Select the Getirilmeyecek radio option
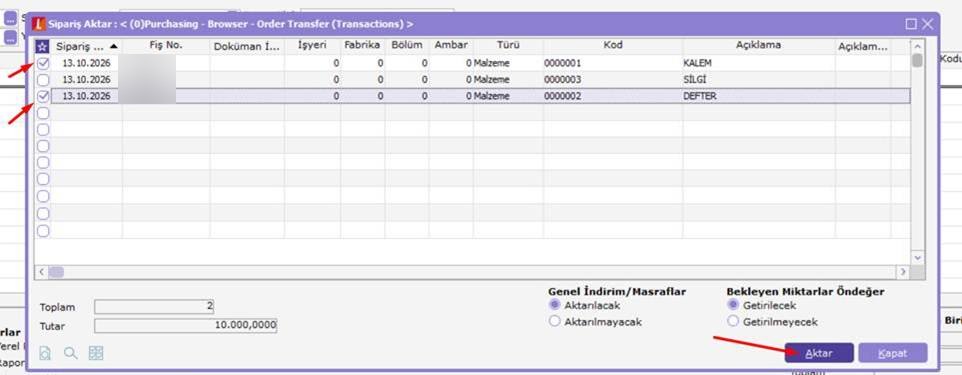The image size is (962, 375). tap(733, 322)
